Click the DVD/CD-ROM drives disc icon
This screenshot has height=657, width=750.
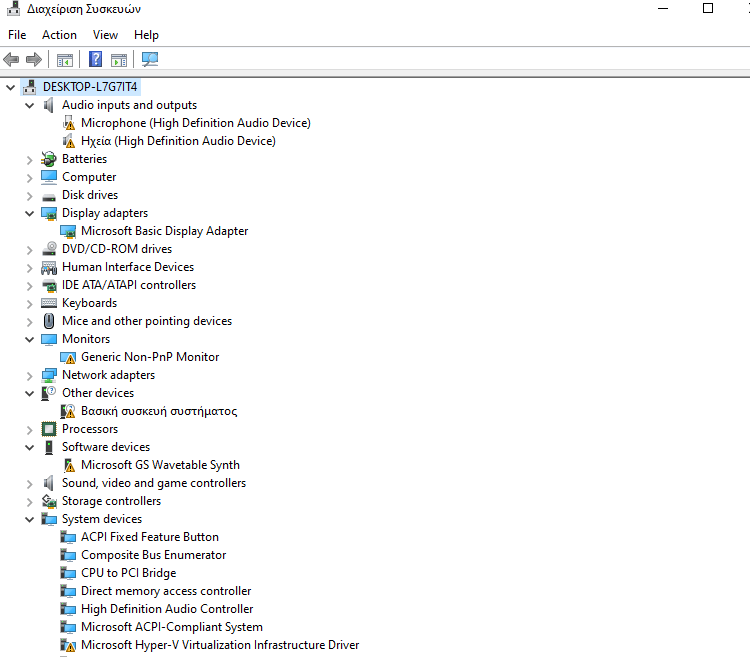[x=49, y=249]
